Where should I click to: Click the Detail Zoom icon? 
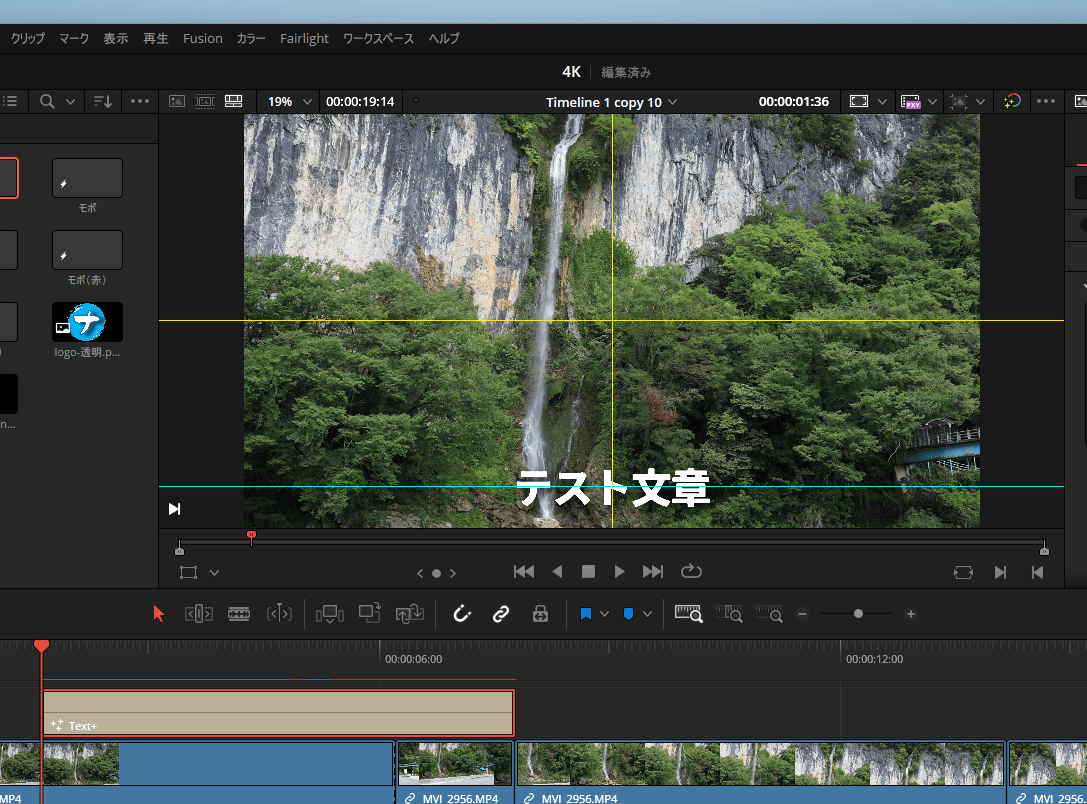(729, 613)
